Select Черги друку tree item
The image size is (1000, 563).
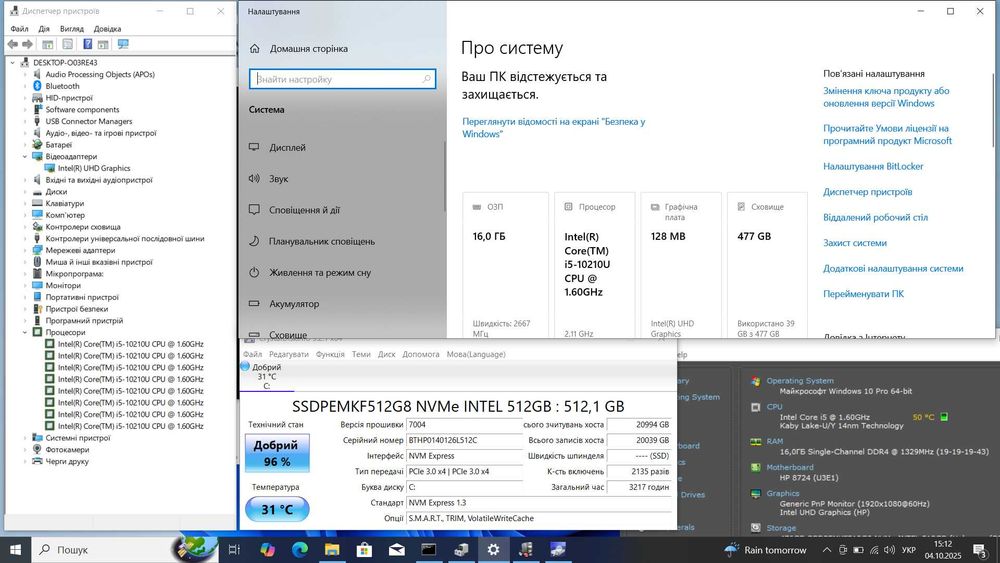point(67,462)
